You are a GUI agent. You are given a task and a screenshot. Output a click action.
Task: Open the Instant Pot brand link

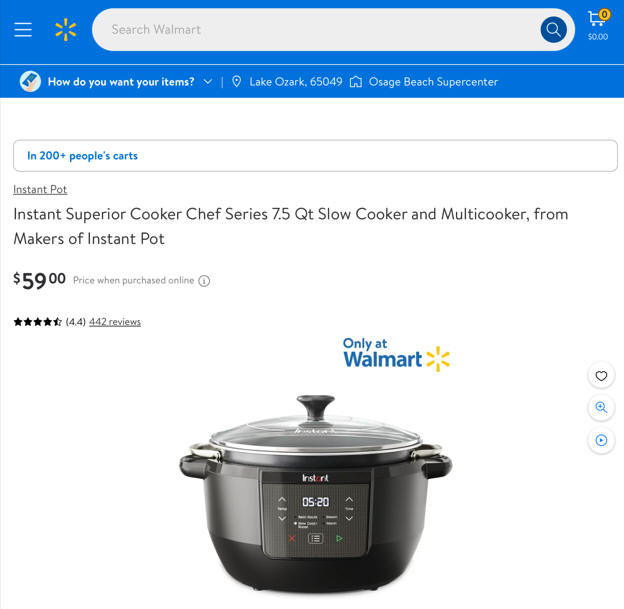click(40, 189)
